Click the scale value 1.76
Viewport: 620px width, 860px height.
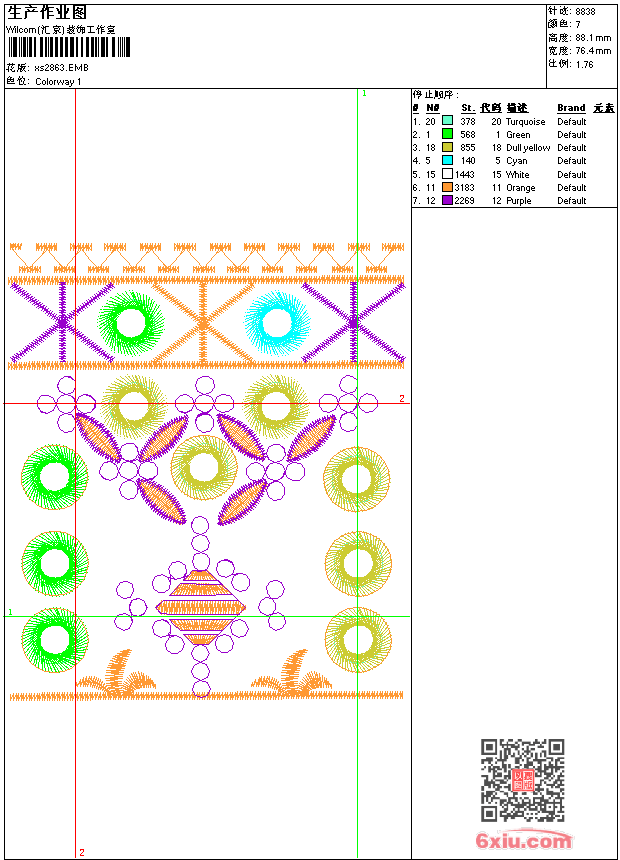[x=584, y=65]
